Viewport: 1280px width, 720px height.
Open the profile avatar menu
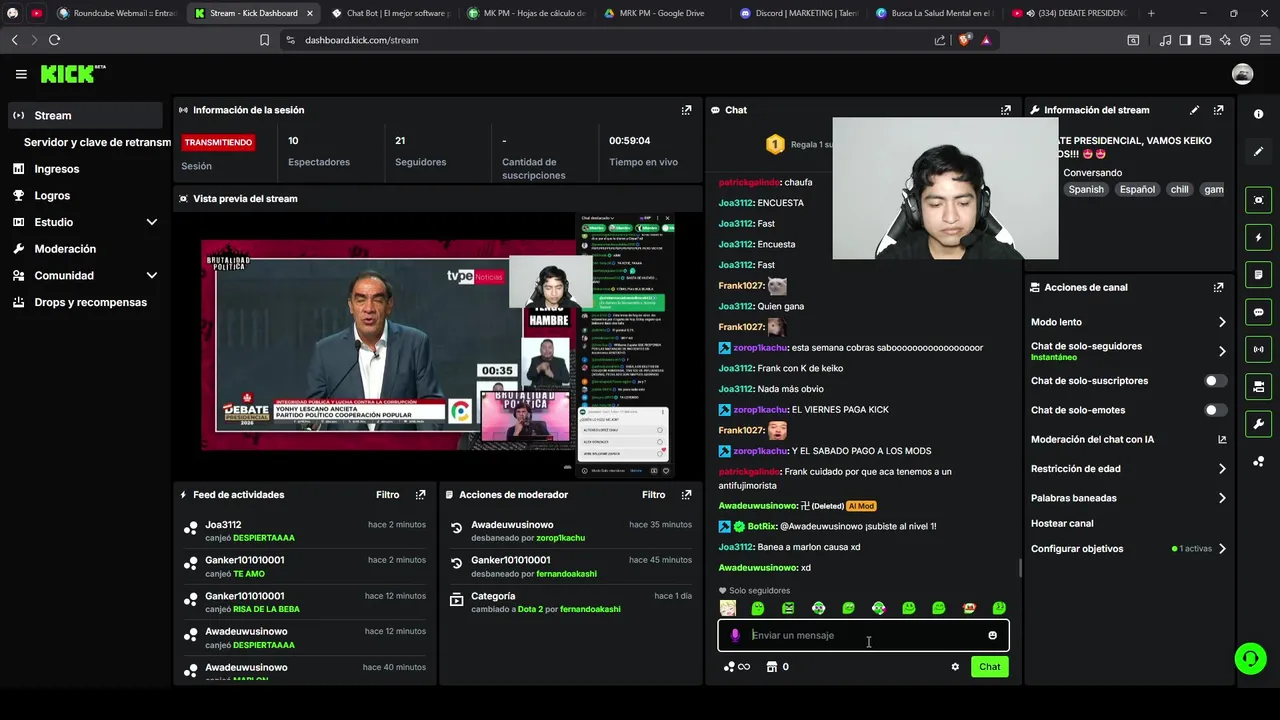point(1242,74)
